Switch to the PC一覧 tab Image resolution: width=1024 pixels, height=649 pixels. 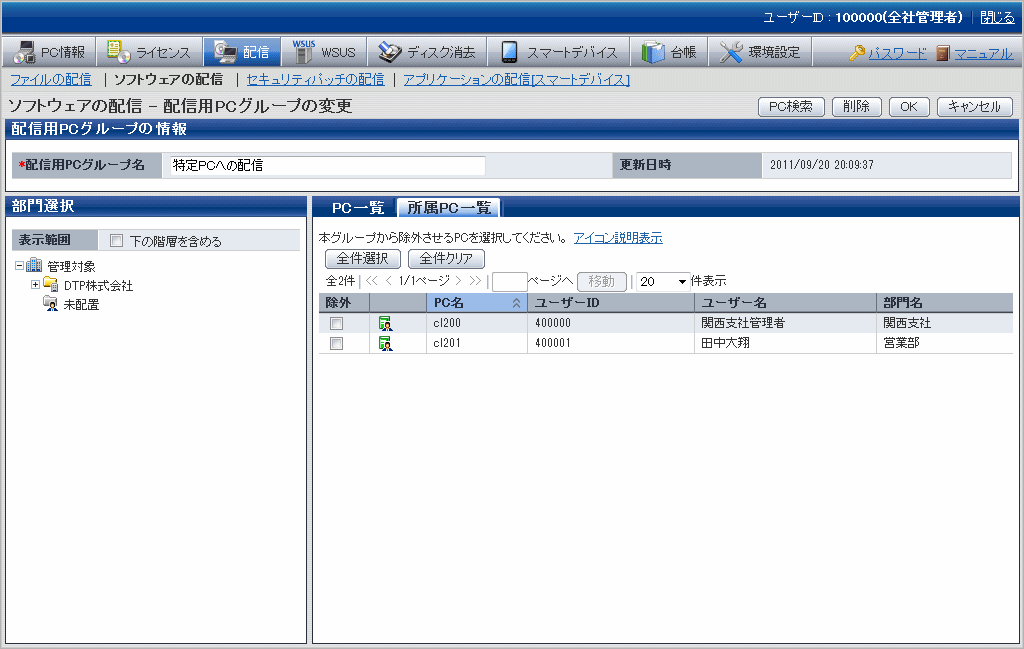pyautogui.click(x=357, y=208)
